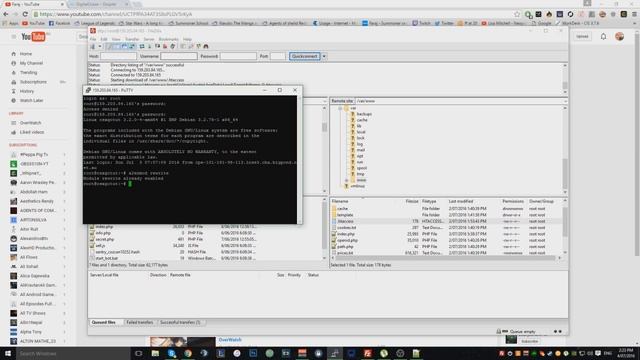Click the Quickconnect button
Screen dimensions: 640x360
click(305, 56)
